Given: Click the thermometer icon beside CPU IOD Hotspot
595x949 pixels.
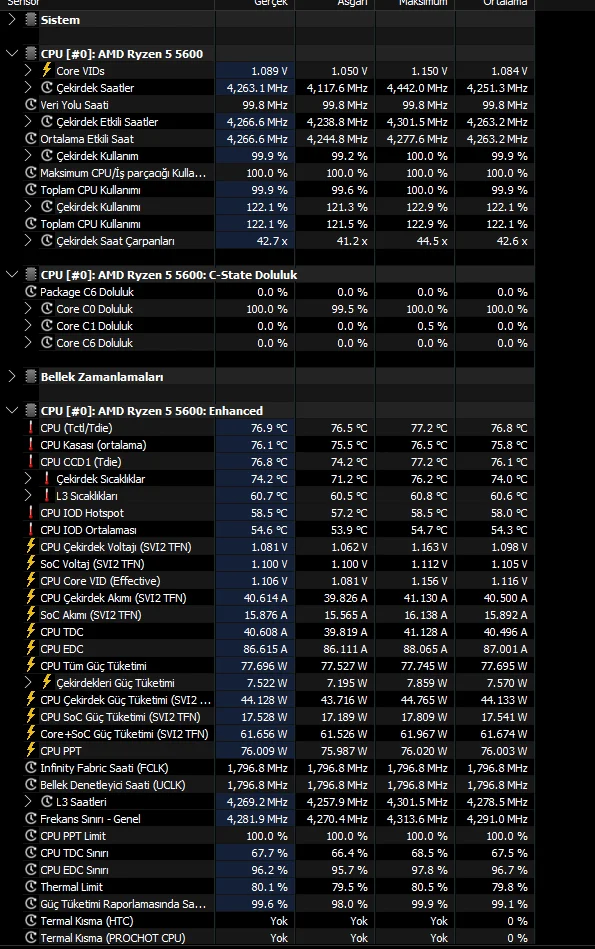Looking at the screenshot, I should (31, 512).
